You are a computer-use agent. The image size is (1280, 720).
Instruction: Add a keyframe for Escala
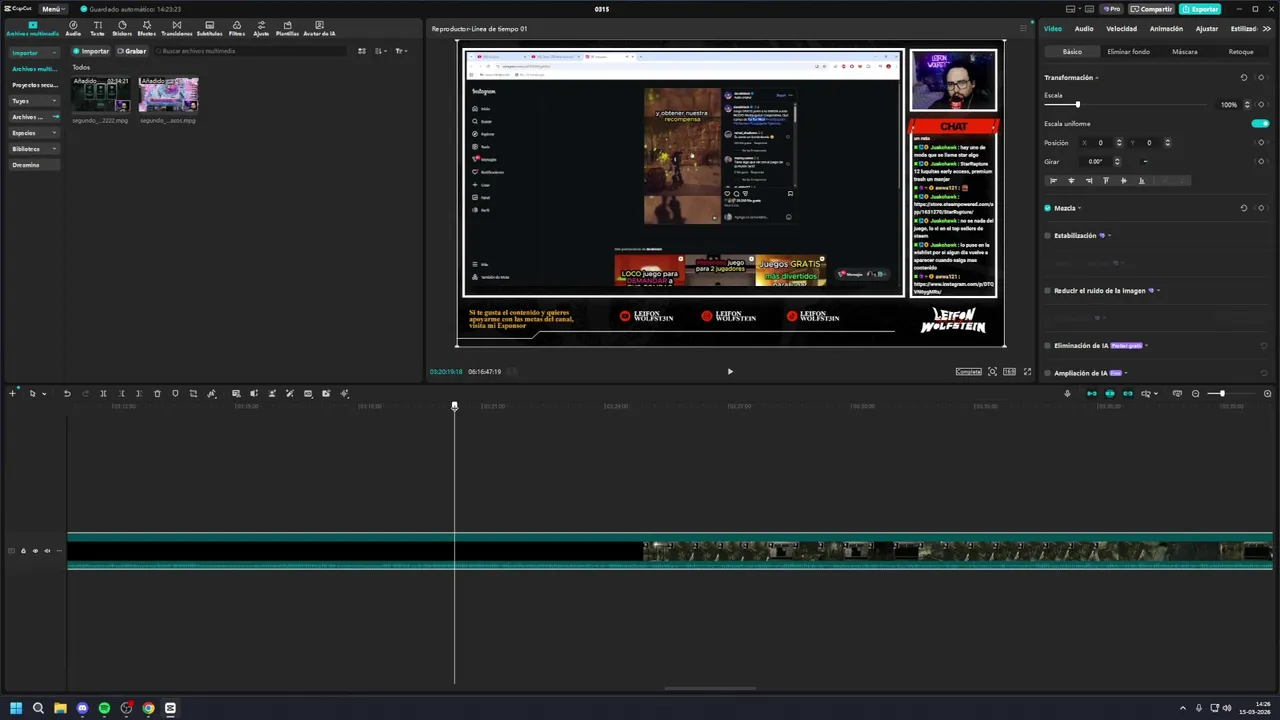1262,104
